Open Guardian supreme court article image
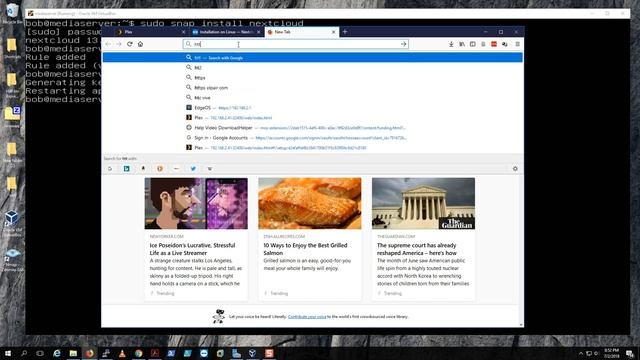This screenshot has height=360, width=640. 423,203
